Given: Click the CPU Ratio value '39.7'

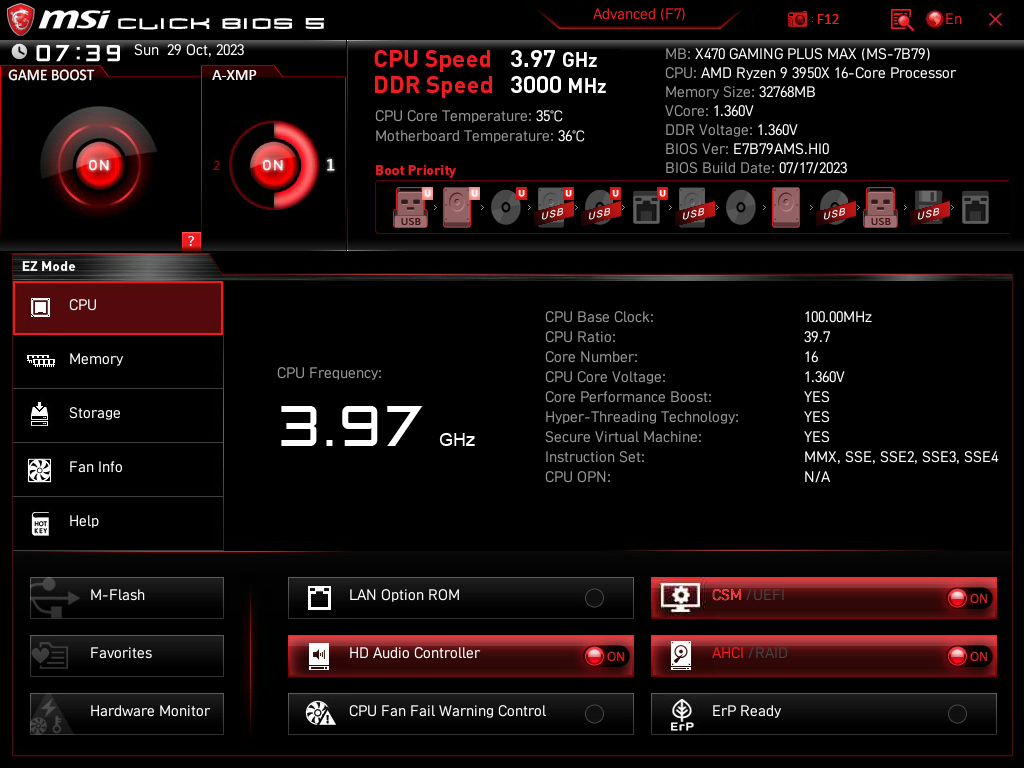Looking at the screenshot, I should coord(817,337).
